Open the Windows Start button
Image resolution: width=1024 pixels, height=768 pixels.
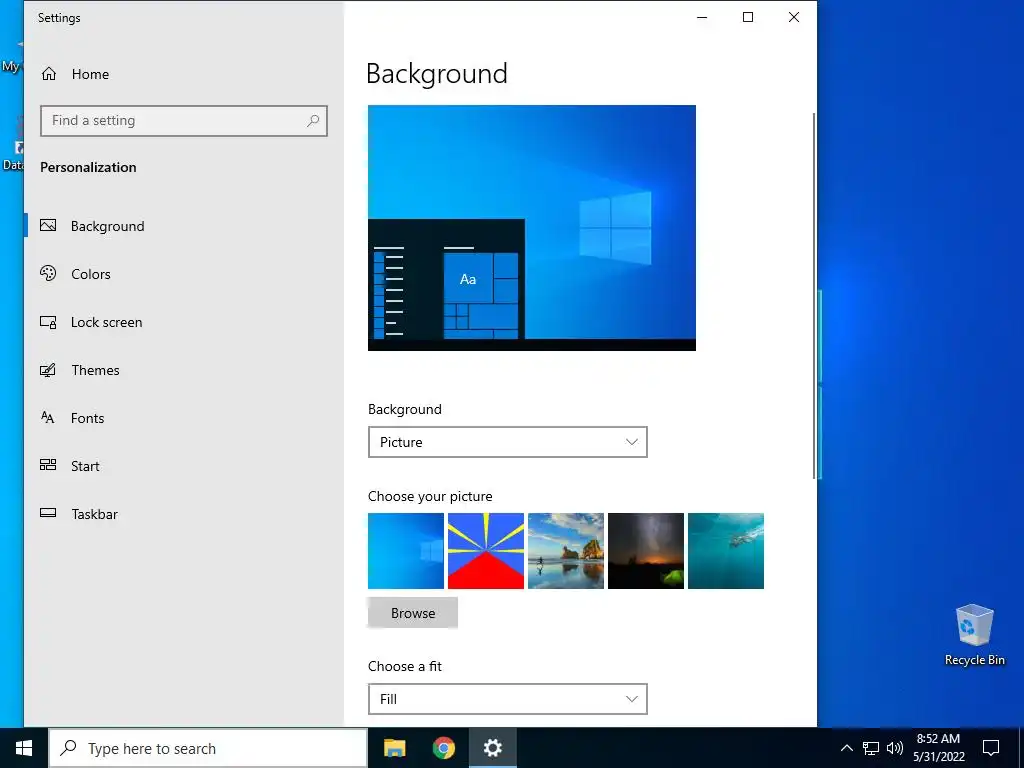pos(24,748)
